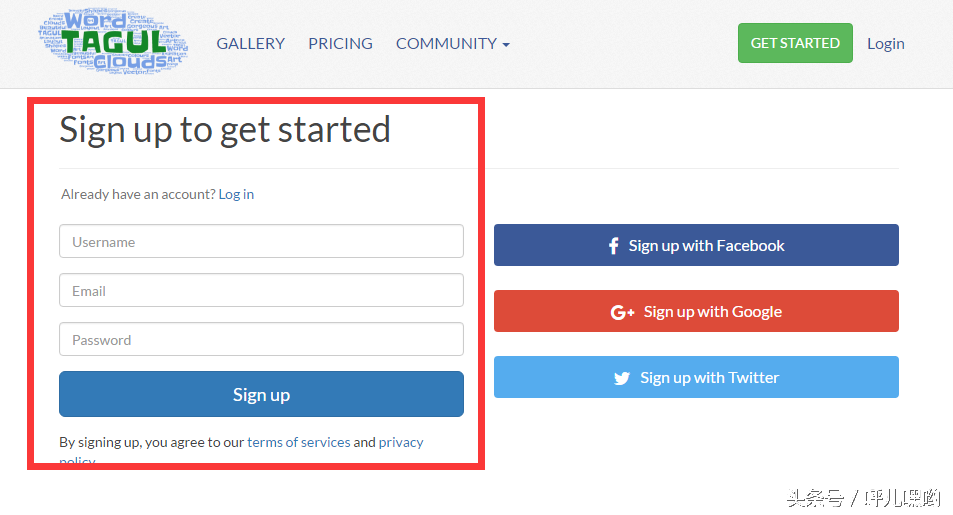Viewport: 953px width, 515px height.
Task: Sign up with Facebook button
Action: click(x=696, y=245)
